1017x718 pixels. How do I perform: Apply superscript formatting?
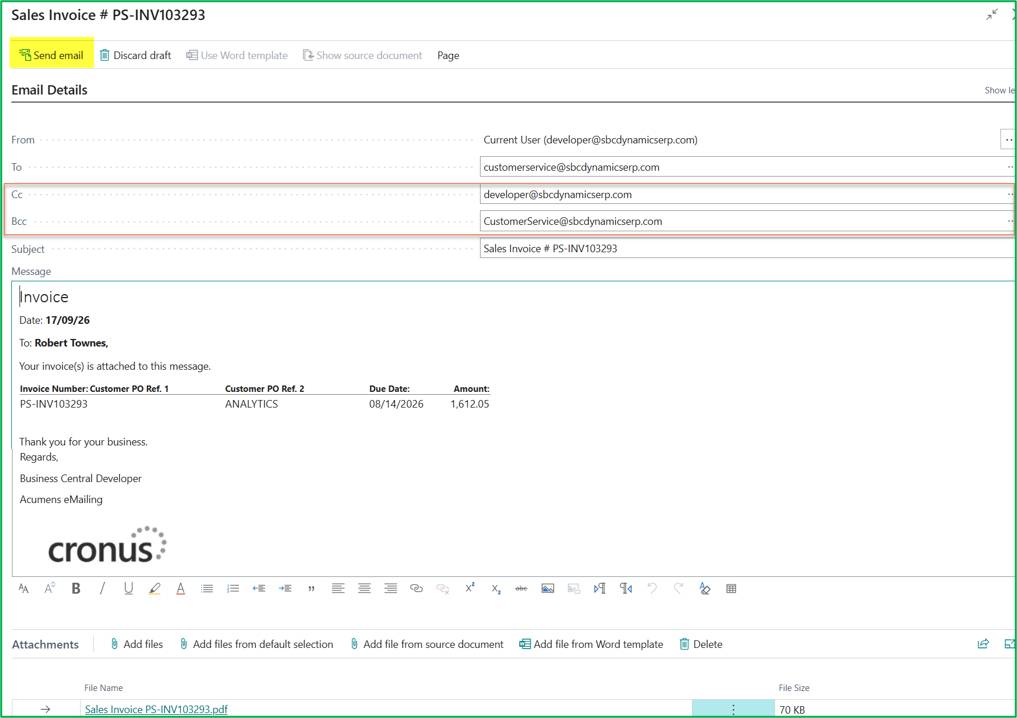coord(470,588)
